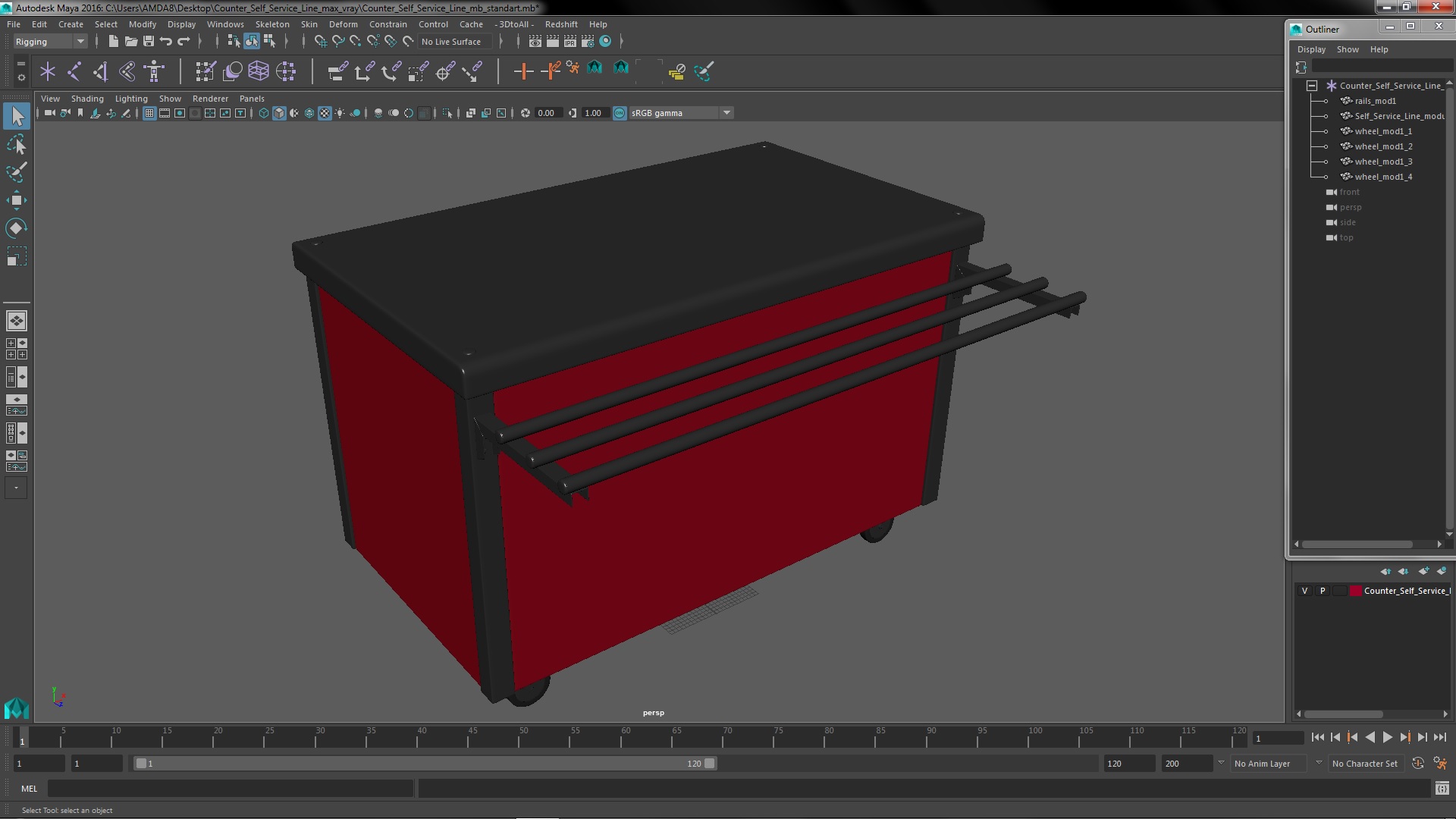The width and height of the screenshot is (1456, 819).
Task: Toggle the viewport grid display icon
Action: (149, 113)
